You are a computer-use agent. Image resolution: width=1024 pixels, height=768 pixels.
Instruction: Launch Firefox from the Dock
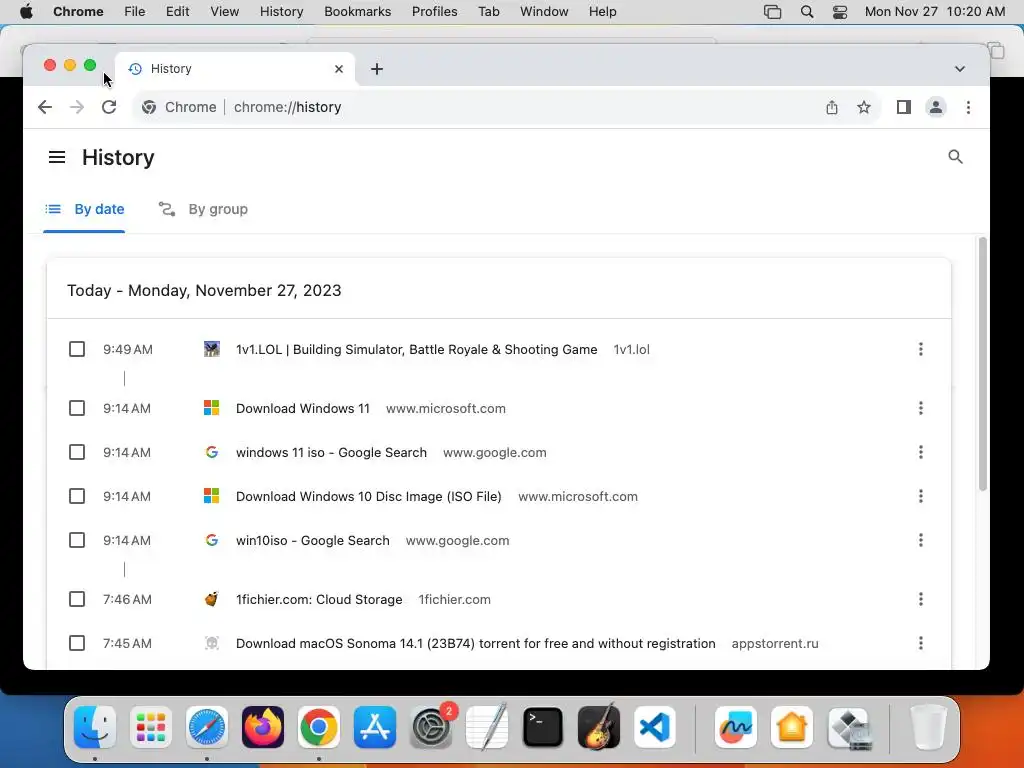(263, 727)
